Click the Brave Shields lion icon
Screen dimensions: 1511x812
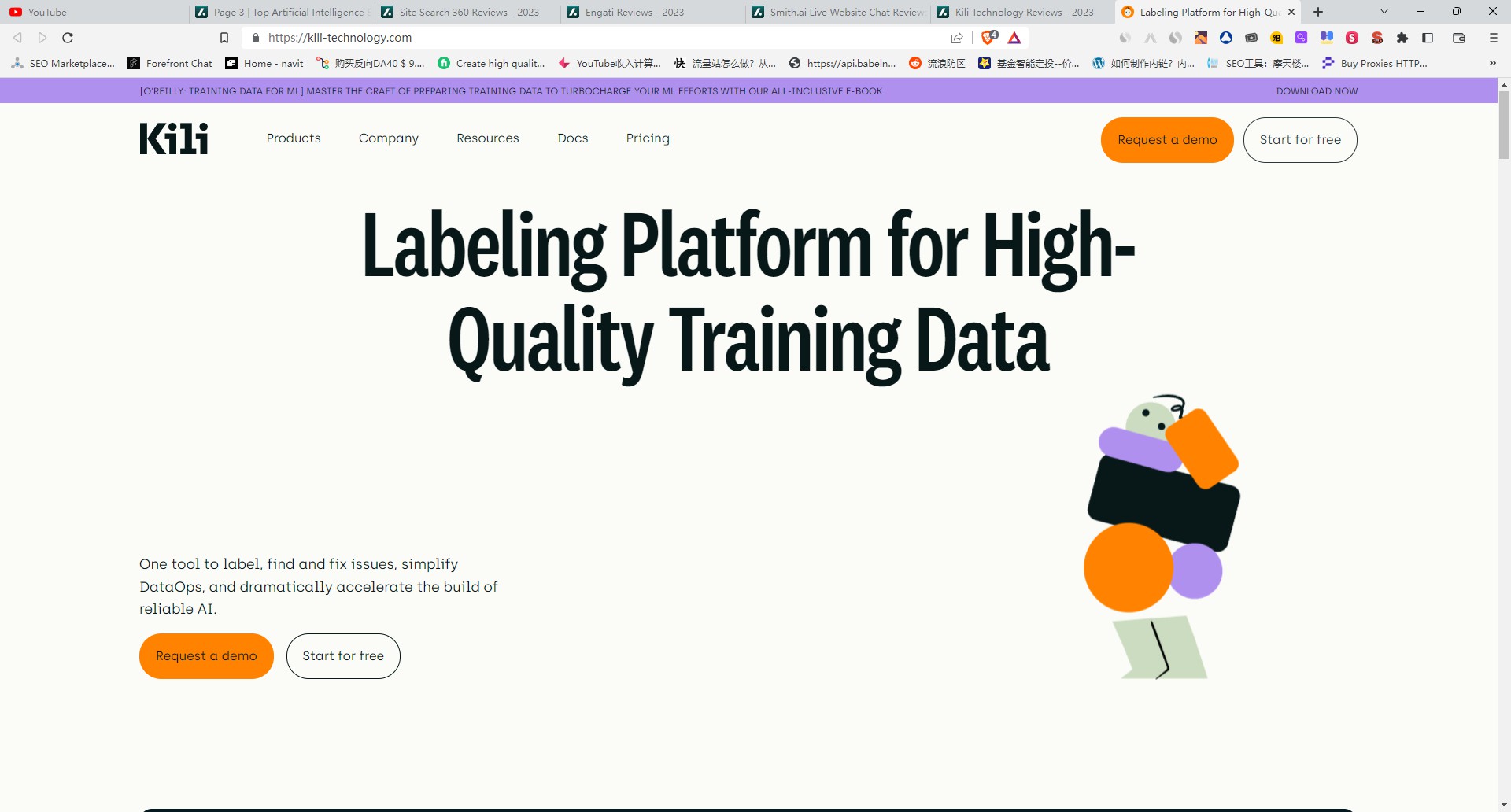[988, 38]
